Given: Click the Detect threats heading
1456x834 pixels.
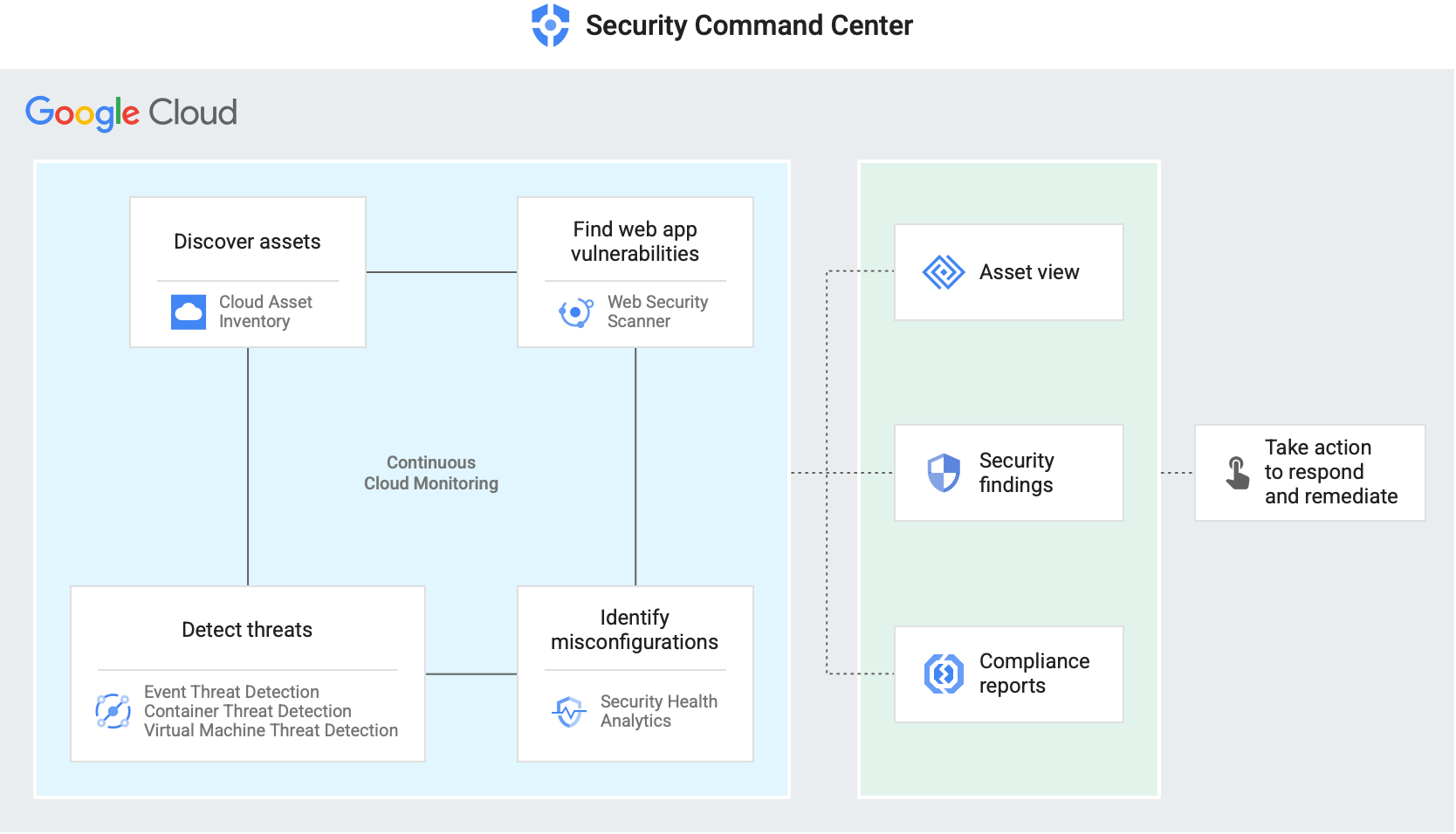Looking at the screenshot, I should coord(247,630).
